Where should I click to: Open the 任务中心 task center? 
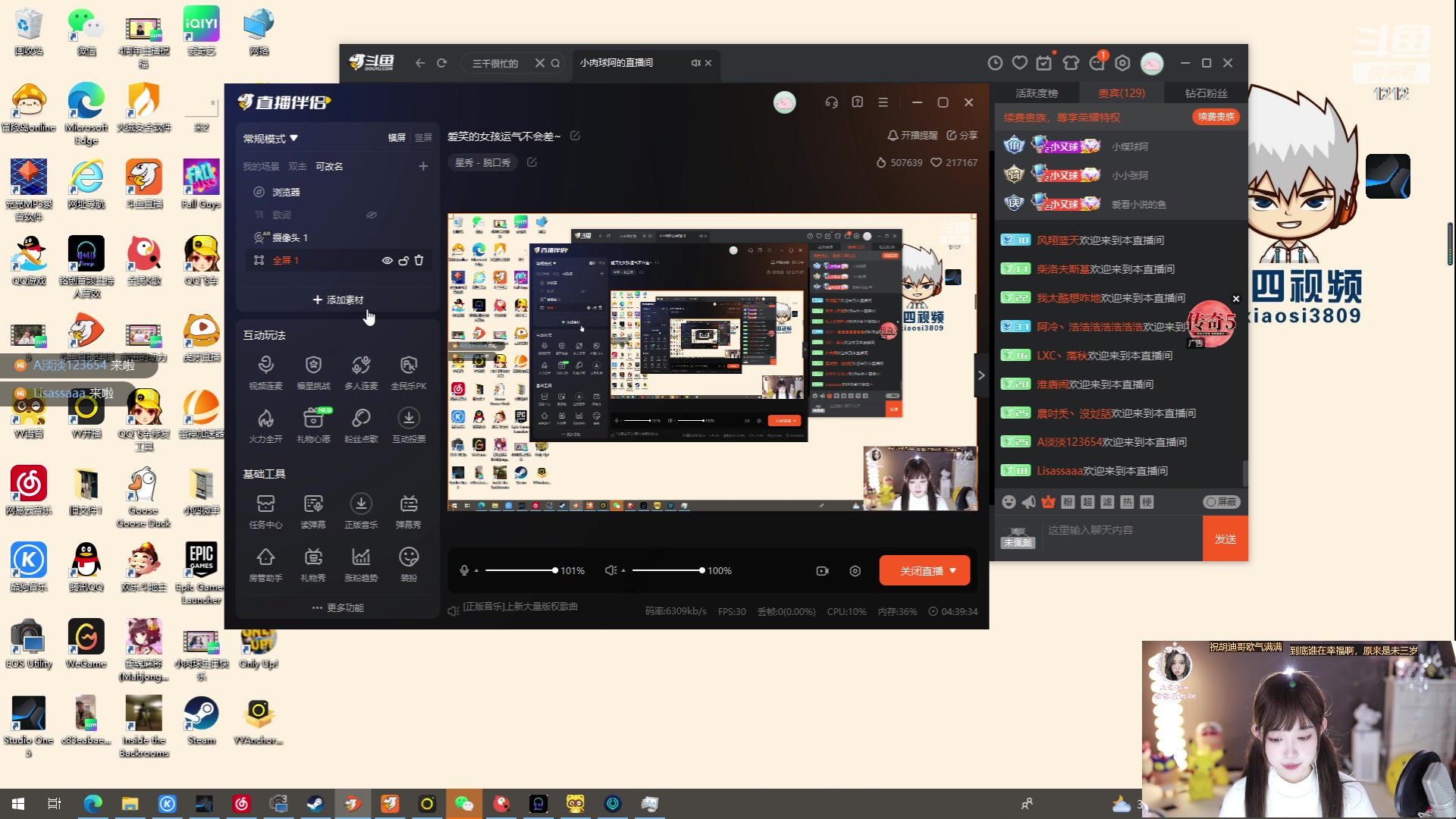tap(265, 505)
